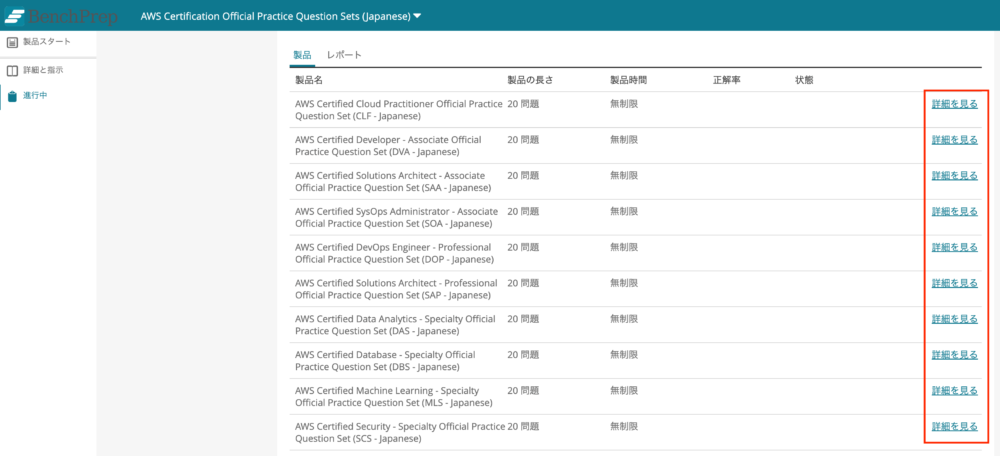Click the Solutions Architect Professional (SAP - Japanese) name
The image size is (1000, 456).
(x=396, y=288)
